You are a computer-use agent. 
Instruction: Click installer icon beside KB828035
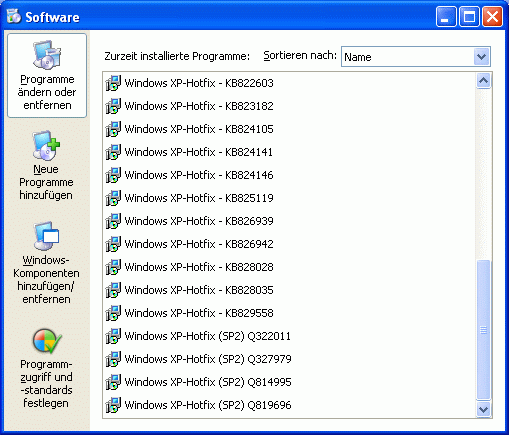[x=113, y=290]
